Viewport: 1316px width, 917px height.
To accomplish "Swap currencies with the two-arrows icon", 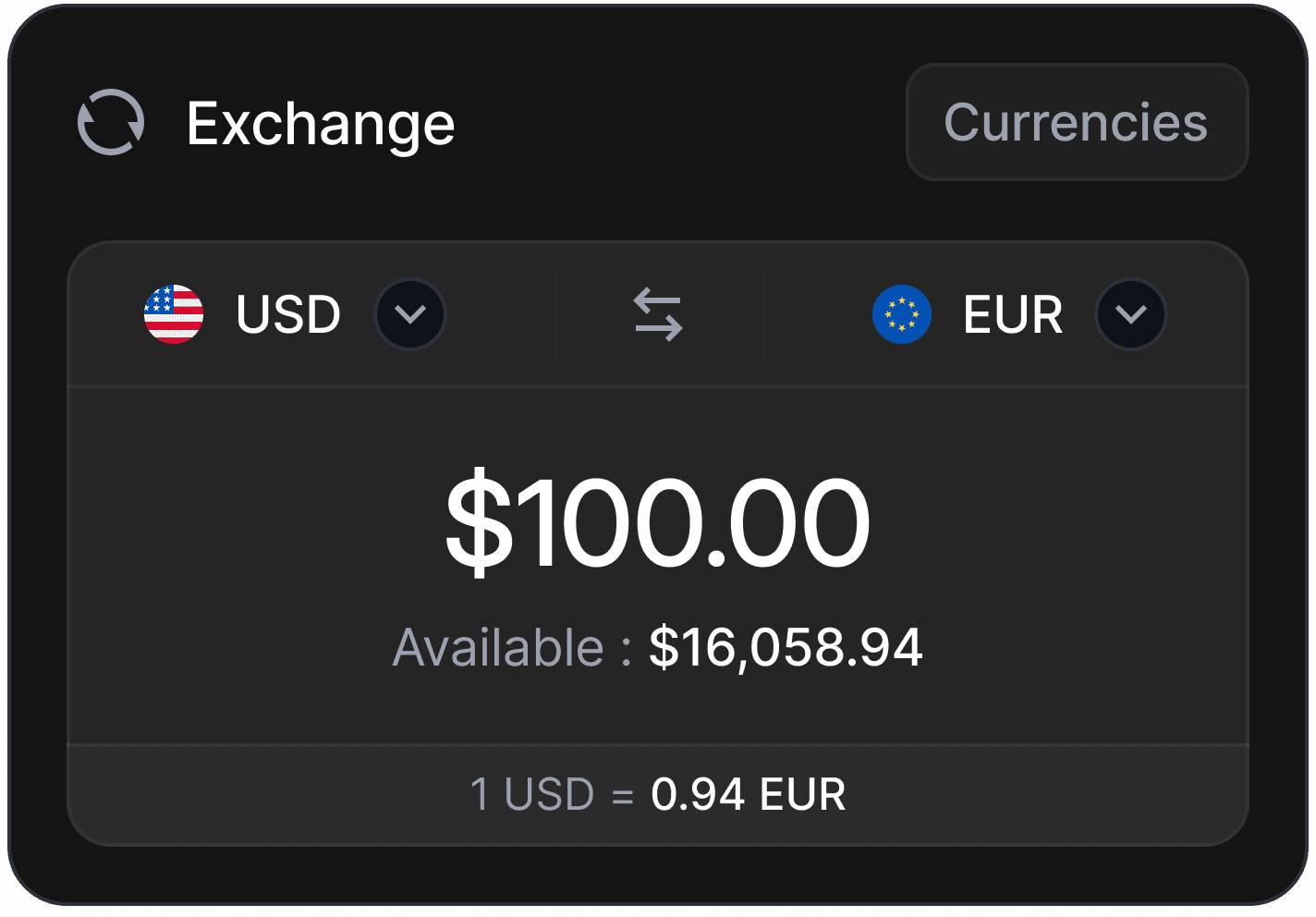I will [658, 314].
